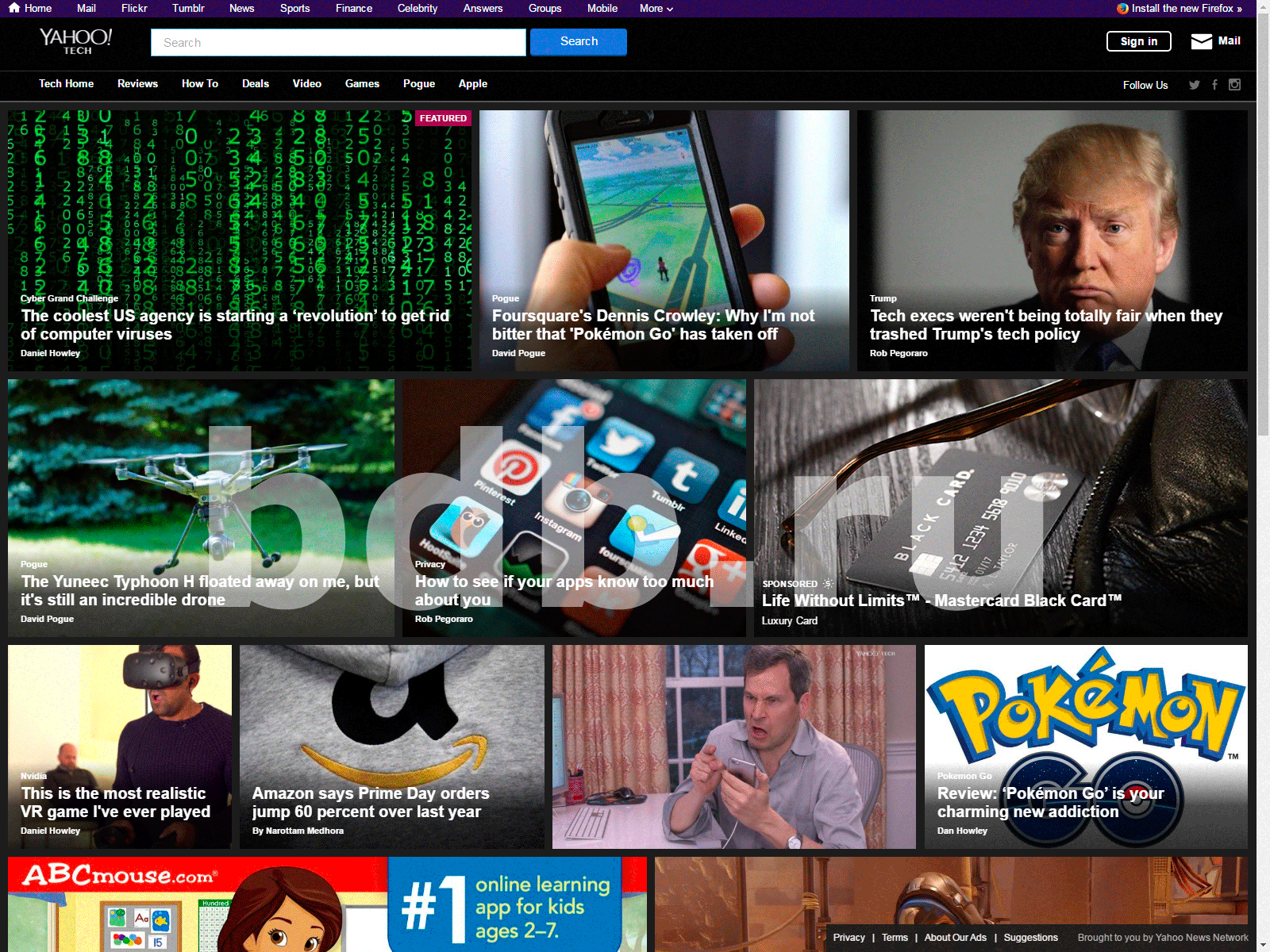Select the Tech Home tab
This screenshot has height=952, width=1270.
(66, 83)
